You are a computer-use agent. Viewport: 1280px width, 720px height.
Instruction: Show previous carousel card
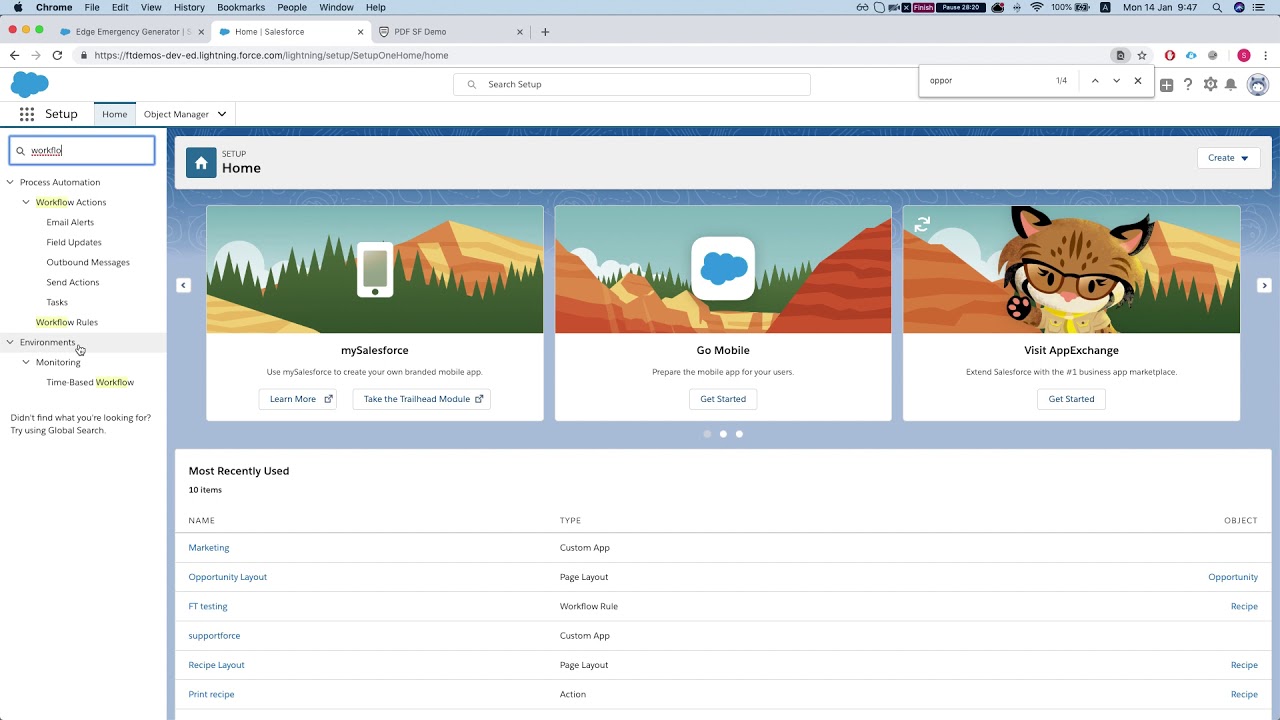(183, 286)
